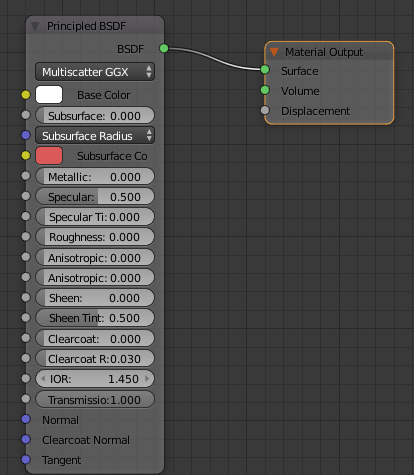Open the Subsurface Radius dropdown
This screenshot has height=475, width=414.
coord(95,136)
